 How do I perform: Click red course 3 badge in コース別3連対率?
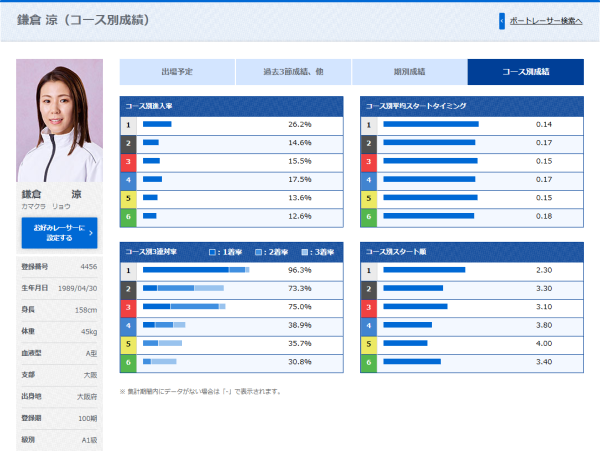128,308
